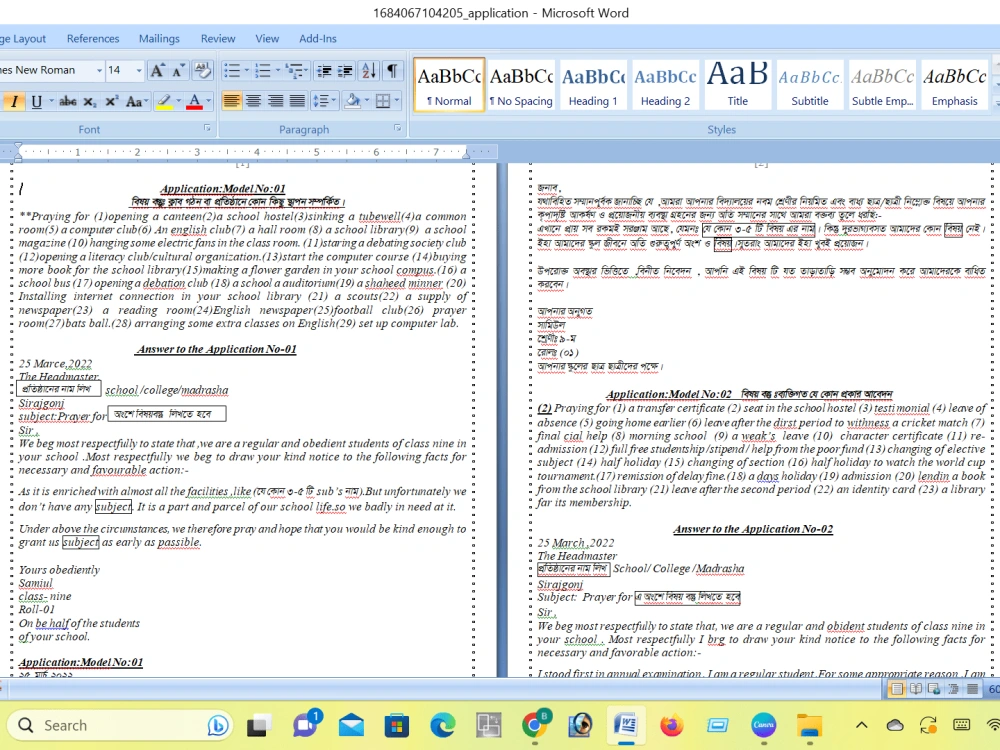Toggle align text right
This screenshot has width=1000, height=750.
click(x=275, y=101)
